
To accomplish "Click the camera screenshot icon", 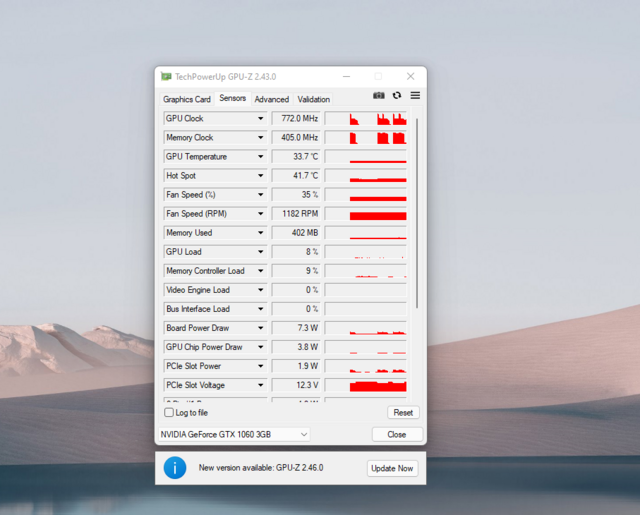I will [x=379, y=96].
